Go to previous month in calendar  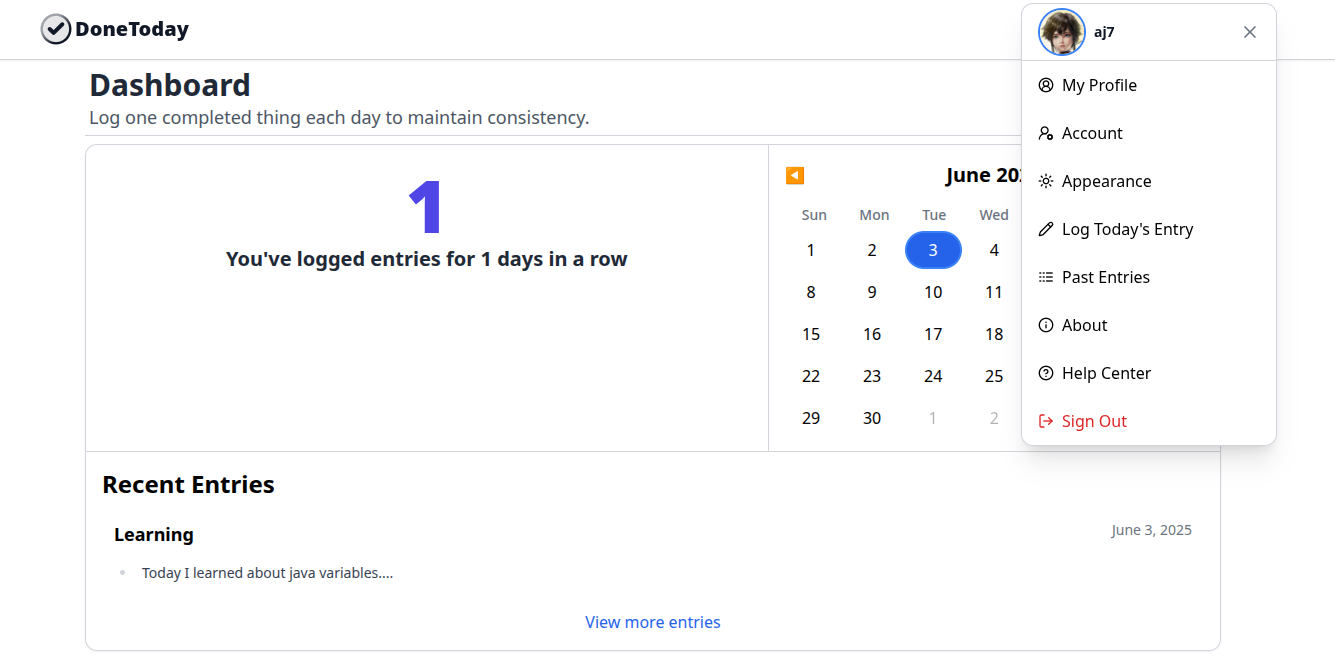click(795, 176)
